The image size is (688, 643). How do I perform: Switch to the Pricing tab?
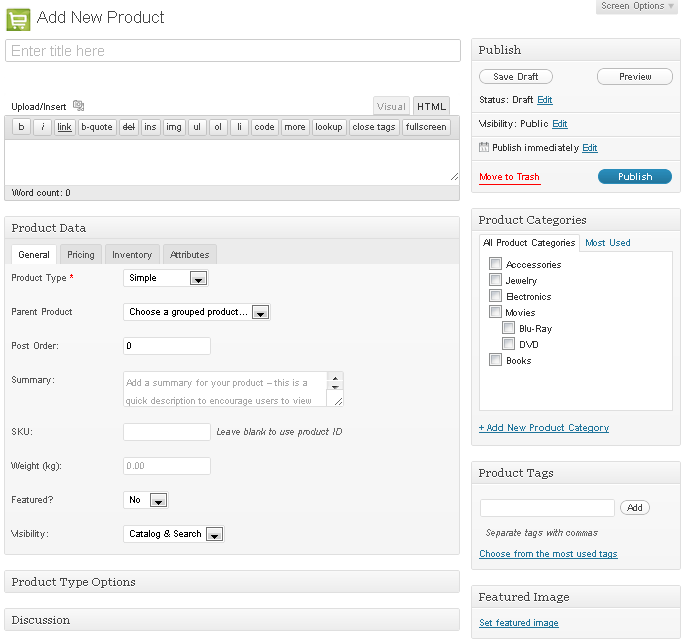pyautogui.click(x=81, y=255)
